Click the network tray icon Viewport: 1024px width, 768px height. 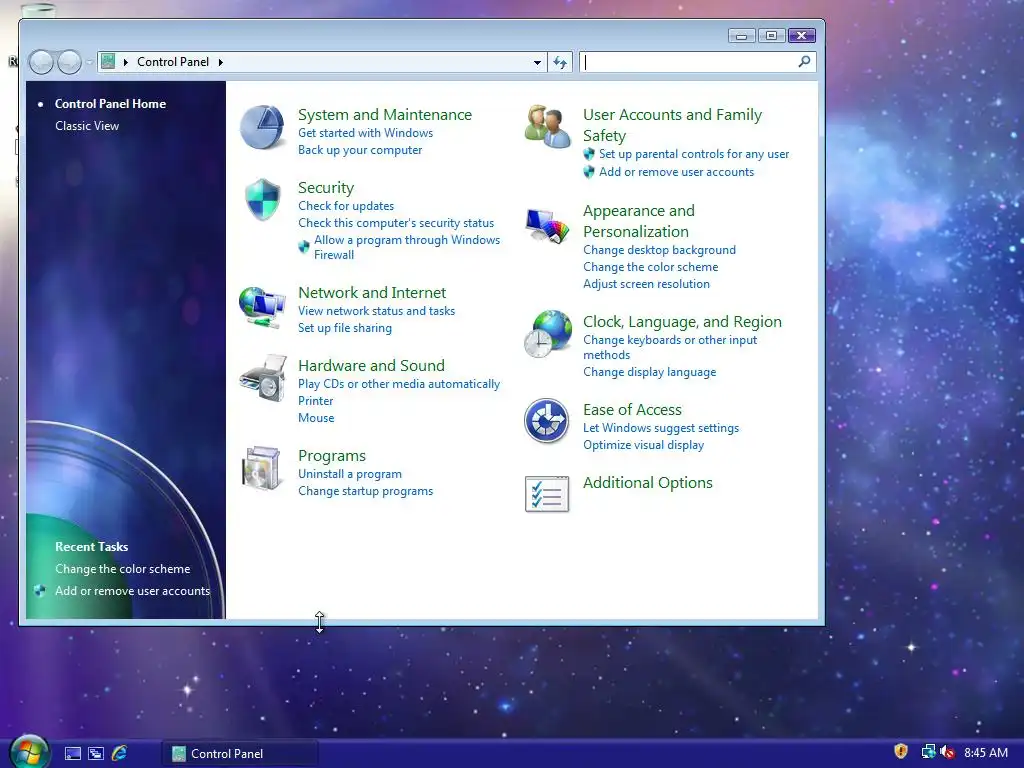[x=928, y=752]
